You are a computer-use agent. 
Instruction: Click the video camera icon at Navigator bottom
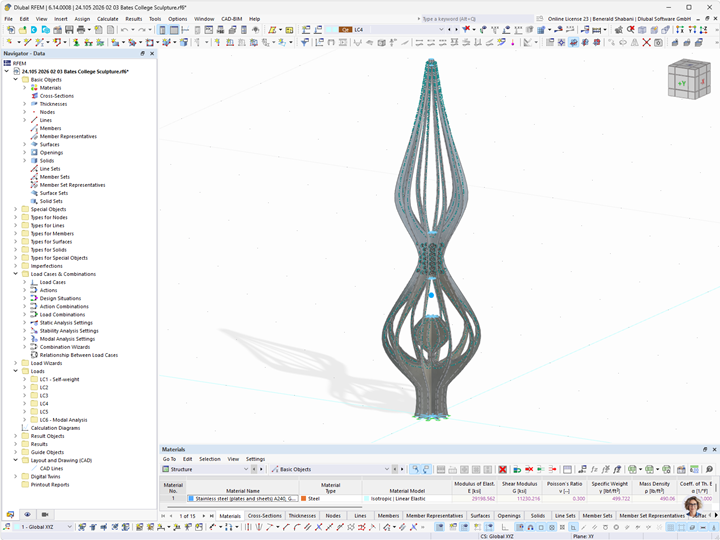[x=45, y=515]
